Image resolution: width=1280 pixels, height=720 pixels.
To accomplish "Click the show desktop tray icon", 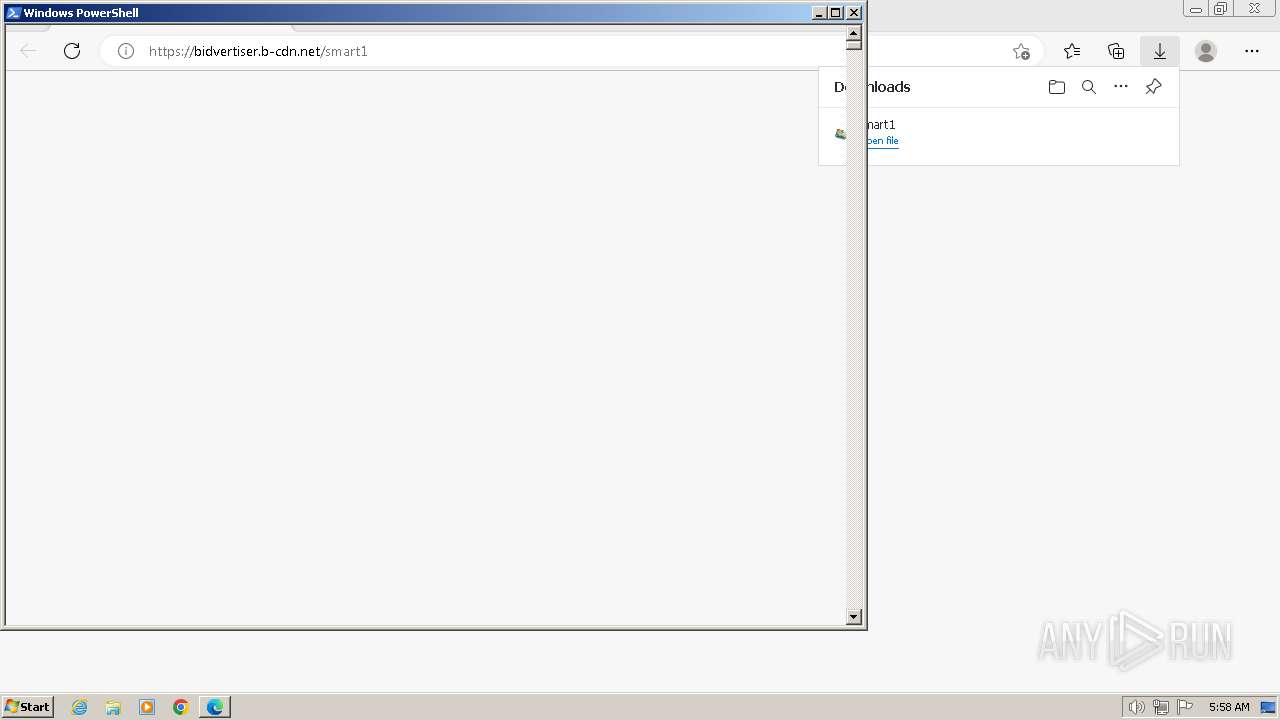I will click(1268, 707).
